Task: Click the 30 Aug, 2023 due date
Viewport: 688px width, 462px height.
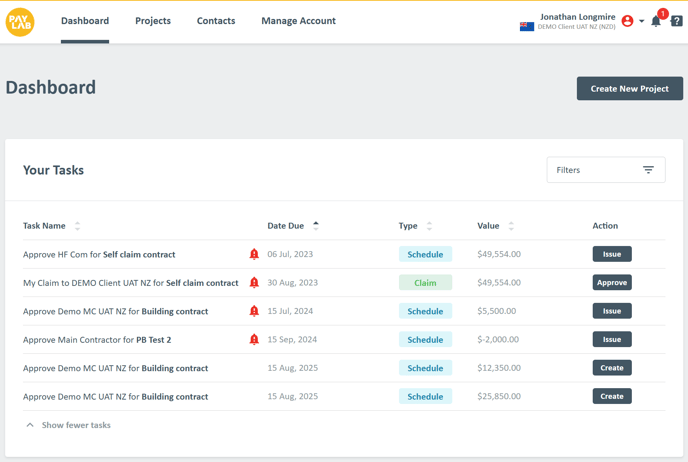Action: [293, 283]
